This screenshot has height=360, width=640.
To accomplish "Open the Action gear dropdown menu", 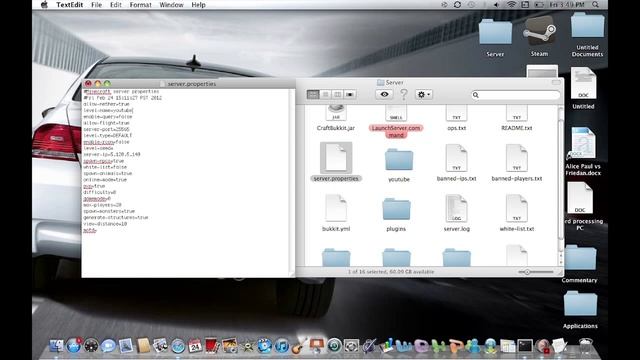I will pos(424,94).
